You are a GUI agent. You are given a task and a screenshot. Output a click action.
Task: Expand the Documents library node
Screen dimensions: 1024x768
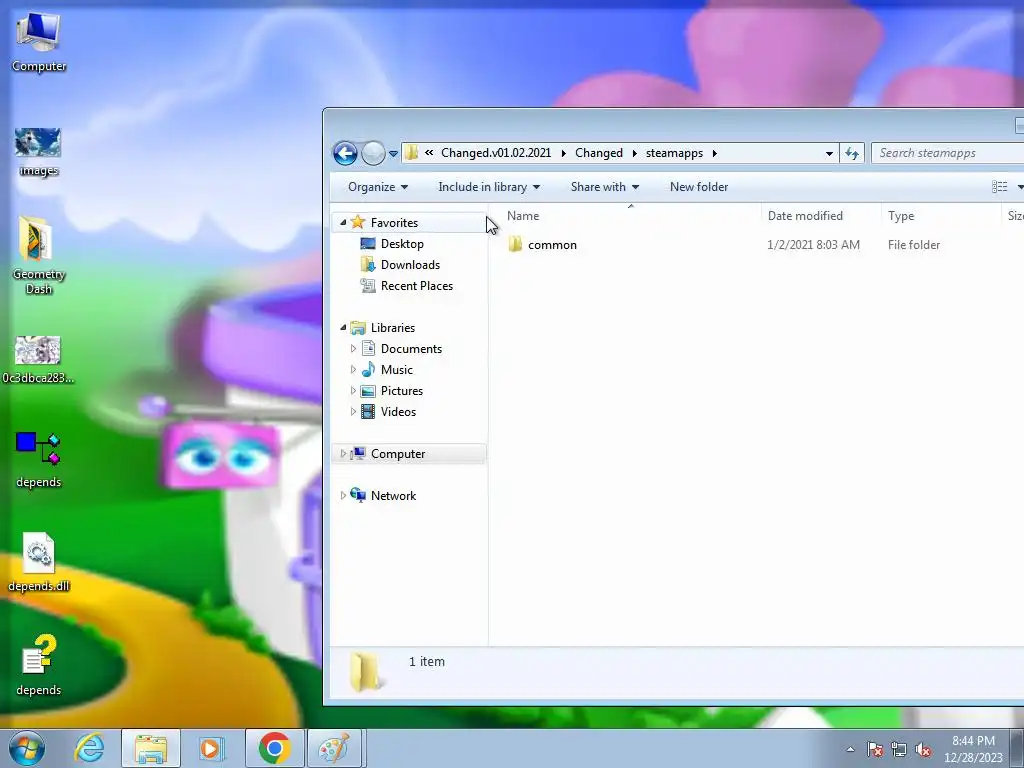(x=353, y=349)
